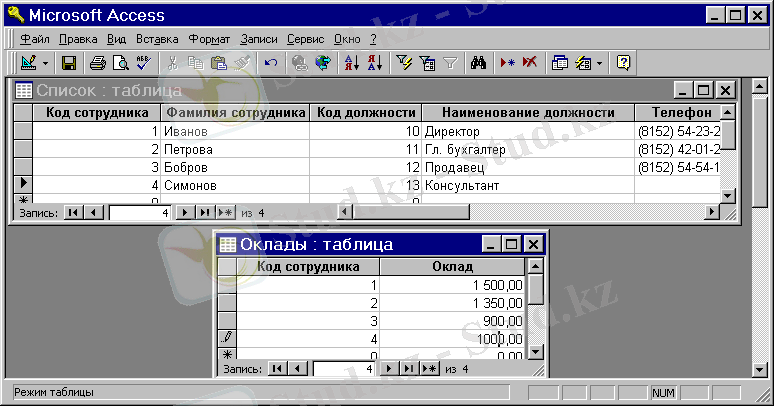Open the Правка menu
The width and height of the screenshot is (774, 406).
(78, 39)
